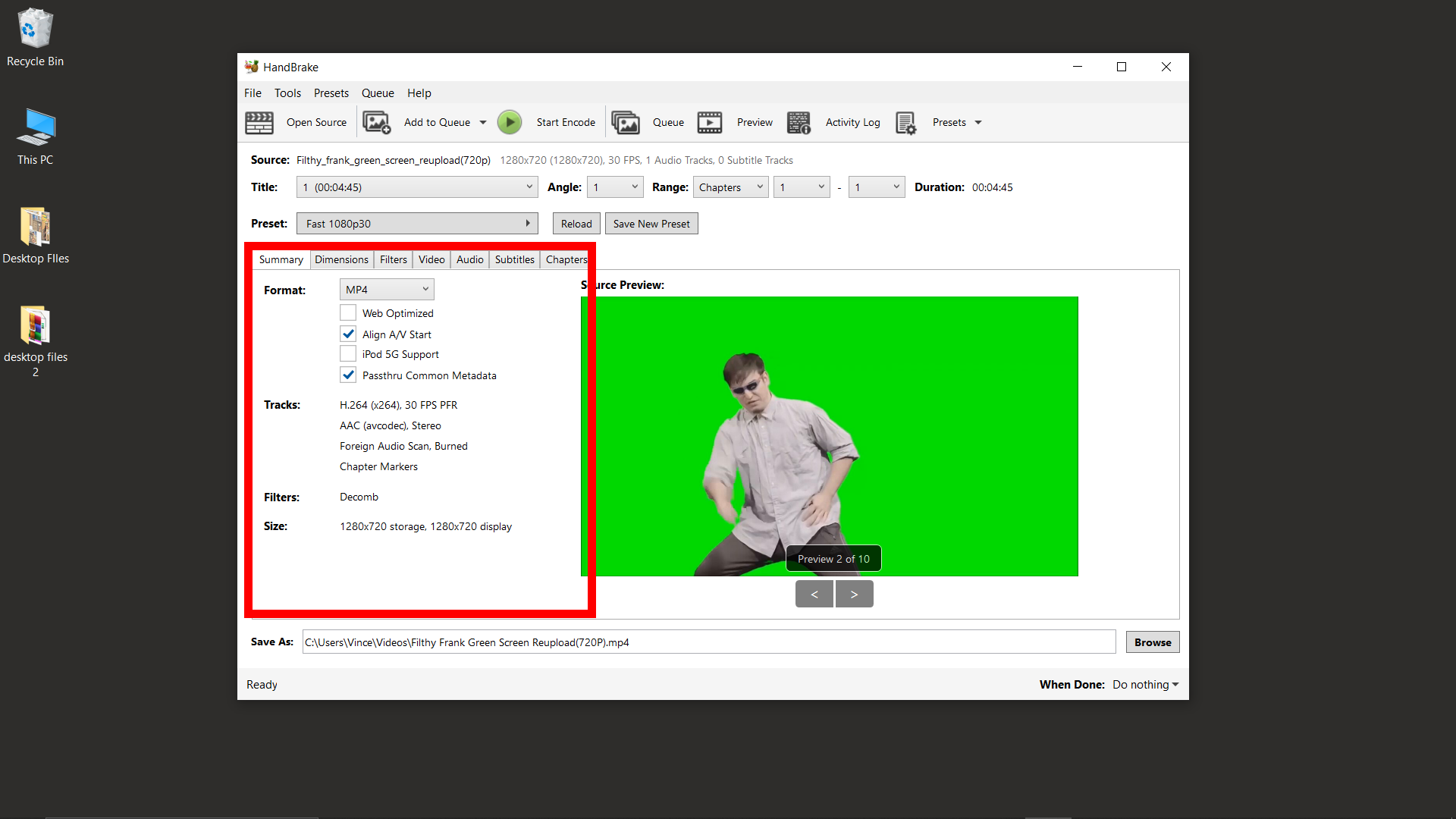
Task: Open the When Done dropdown
Action: coord(1144,684)
